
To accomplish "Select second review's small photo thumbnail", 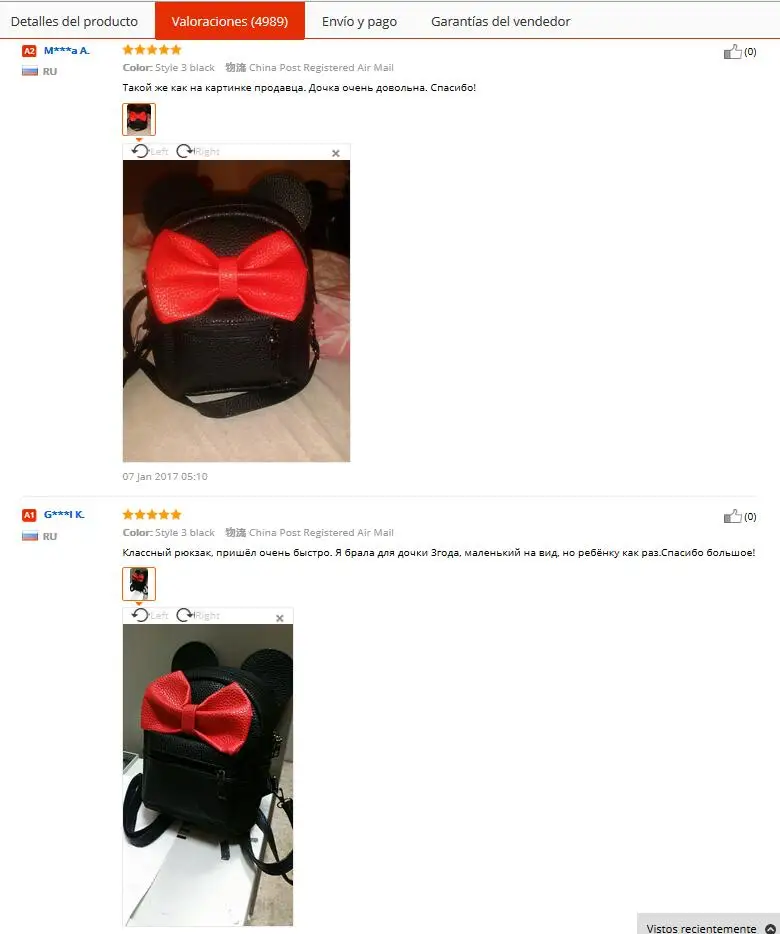I will 139,584.
